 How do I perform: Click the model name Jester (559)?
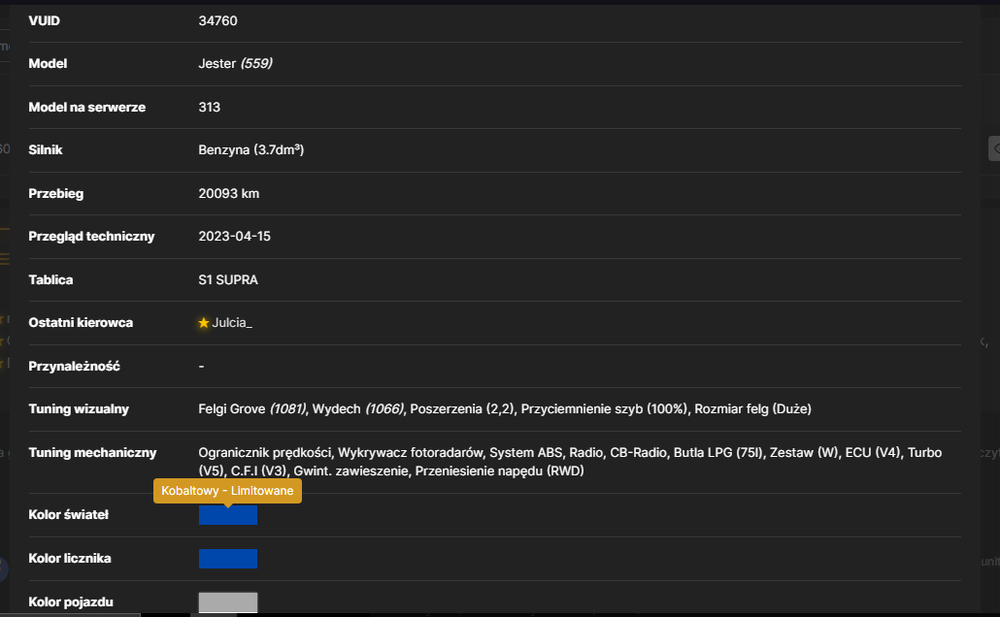(235, 63)
